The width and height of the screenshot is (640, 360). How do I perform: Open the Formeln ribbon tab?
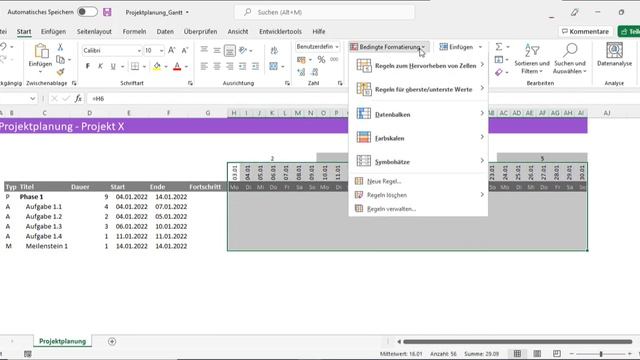[x=134, y=31]
